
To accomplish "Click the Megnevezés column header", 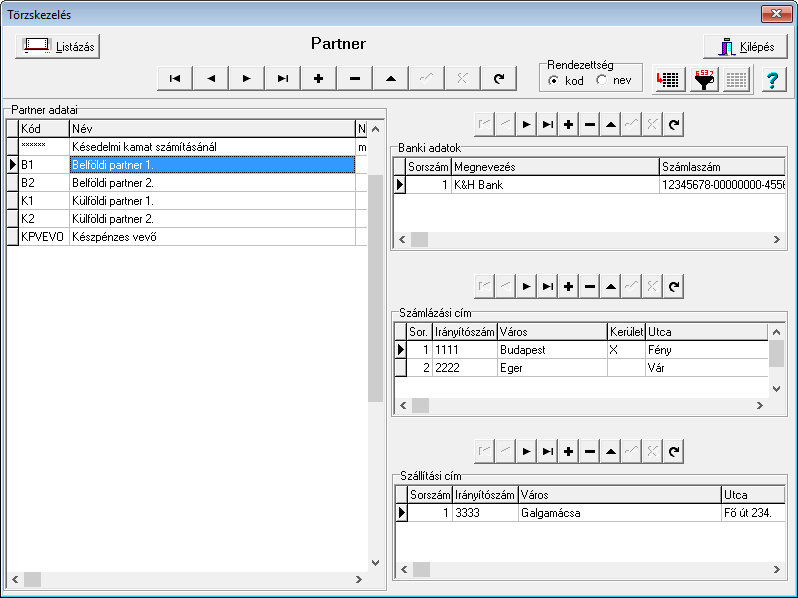I will coord(555,167).
